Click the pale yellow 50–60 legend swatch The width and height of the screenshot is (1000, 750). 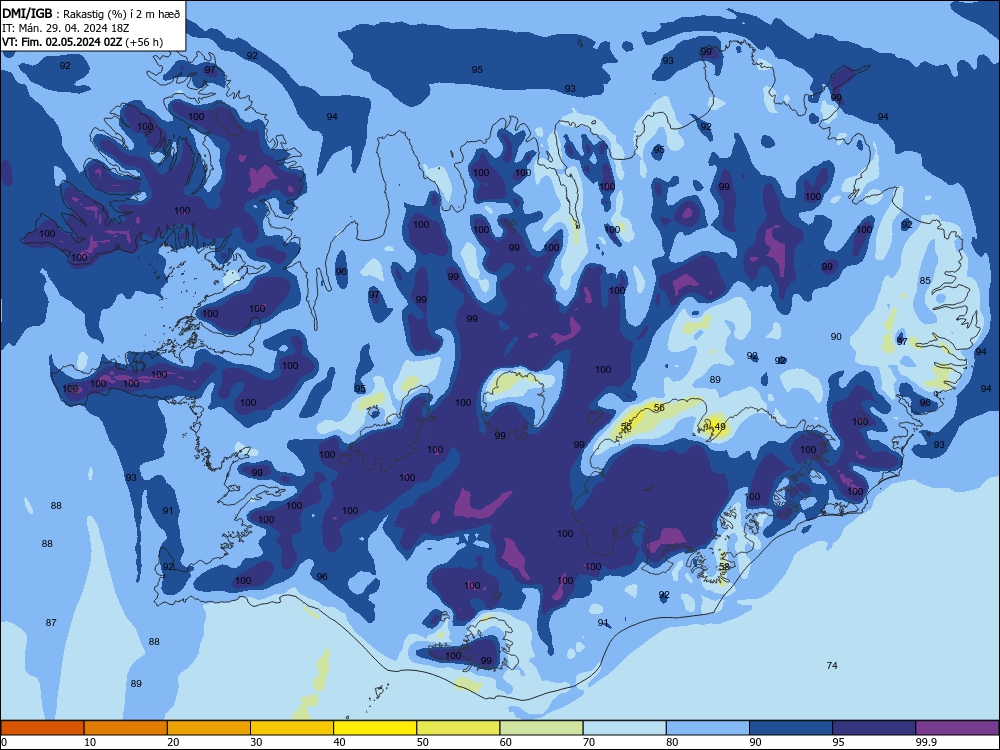click(458, 728)
